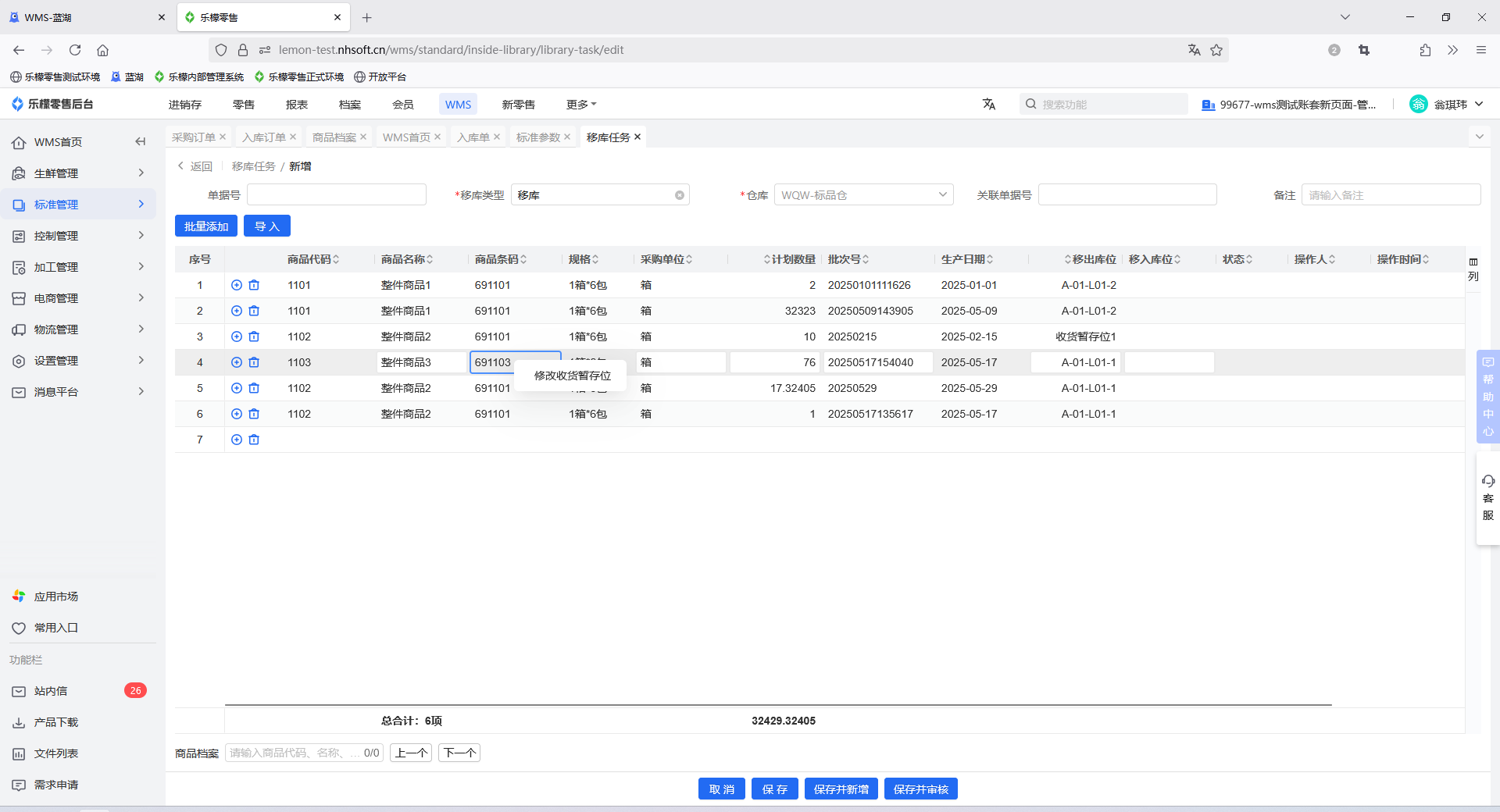Click 导入 button

267,226
